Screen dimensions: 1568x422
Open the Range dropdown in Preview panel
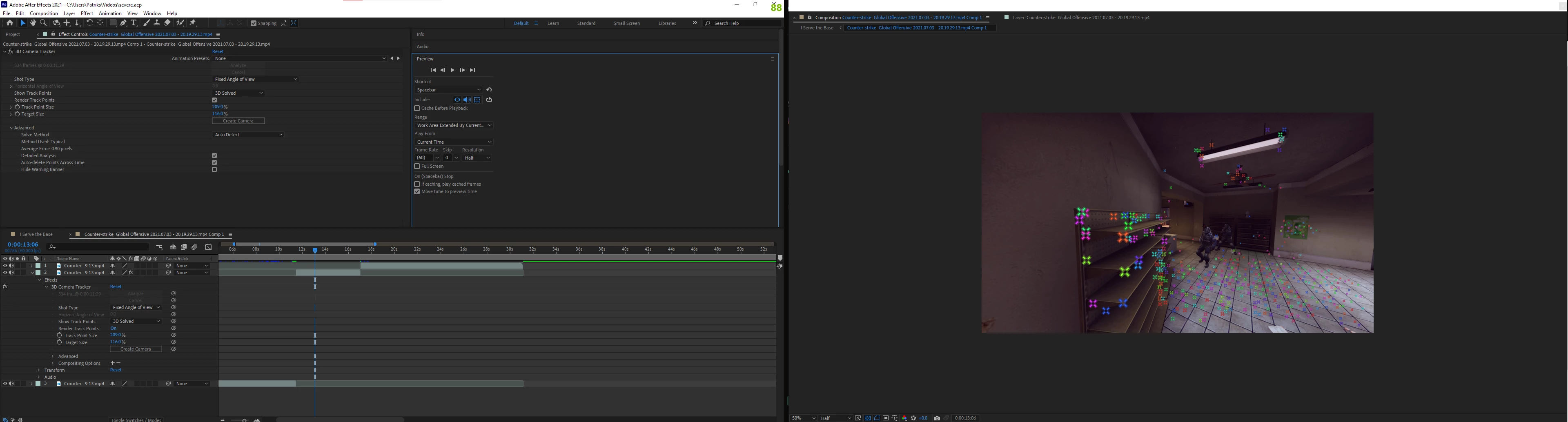click(x=454, y=125)
